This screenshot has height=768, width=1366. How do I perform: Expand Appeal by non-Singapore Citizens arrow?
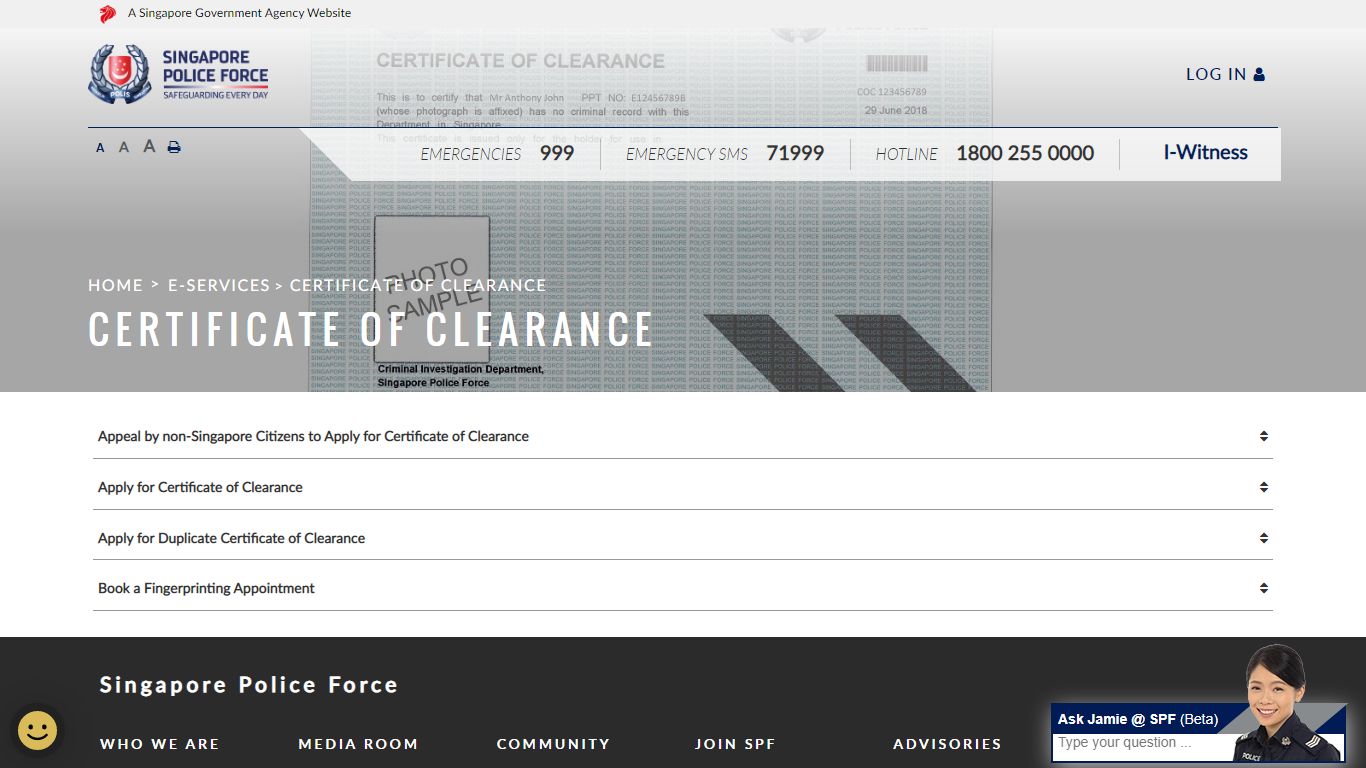pos(1264,436)
